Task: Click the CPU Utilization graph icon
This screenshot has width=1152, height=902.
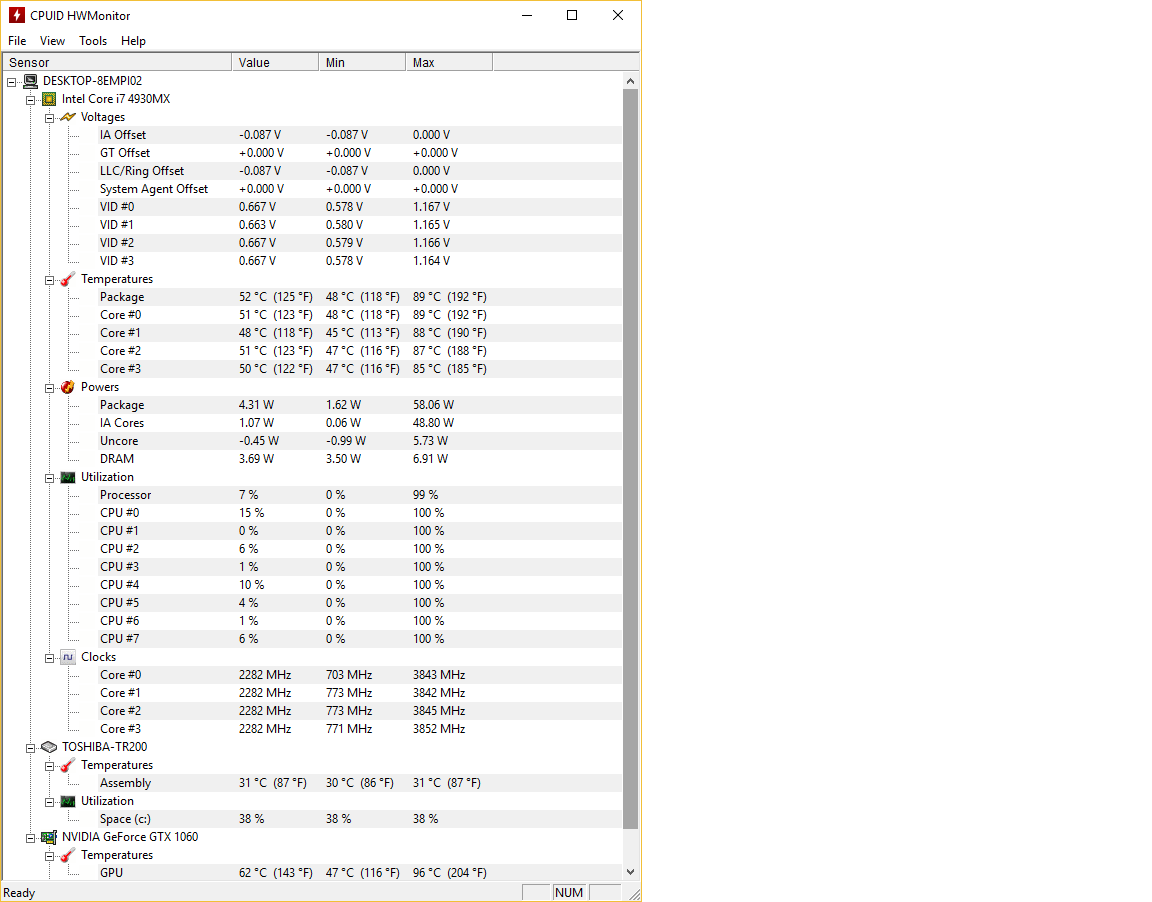Action: click(68, 477)
